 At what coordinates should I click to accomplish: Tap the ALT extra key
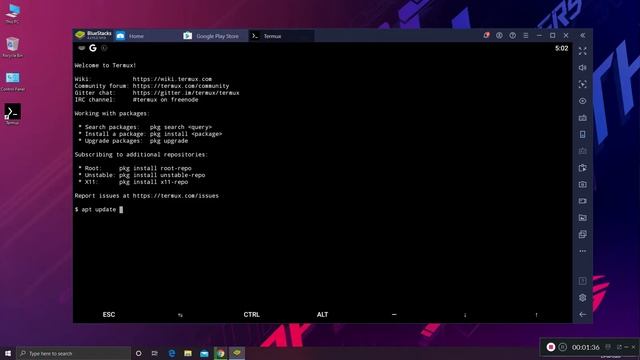tap(322, 315)
